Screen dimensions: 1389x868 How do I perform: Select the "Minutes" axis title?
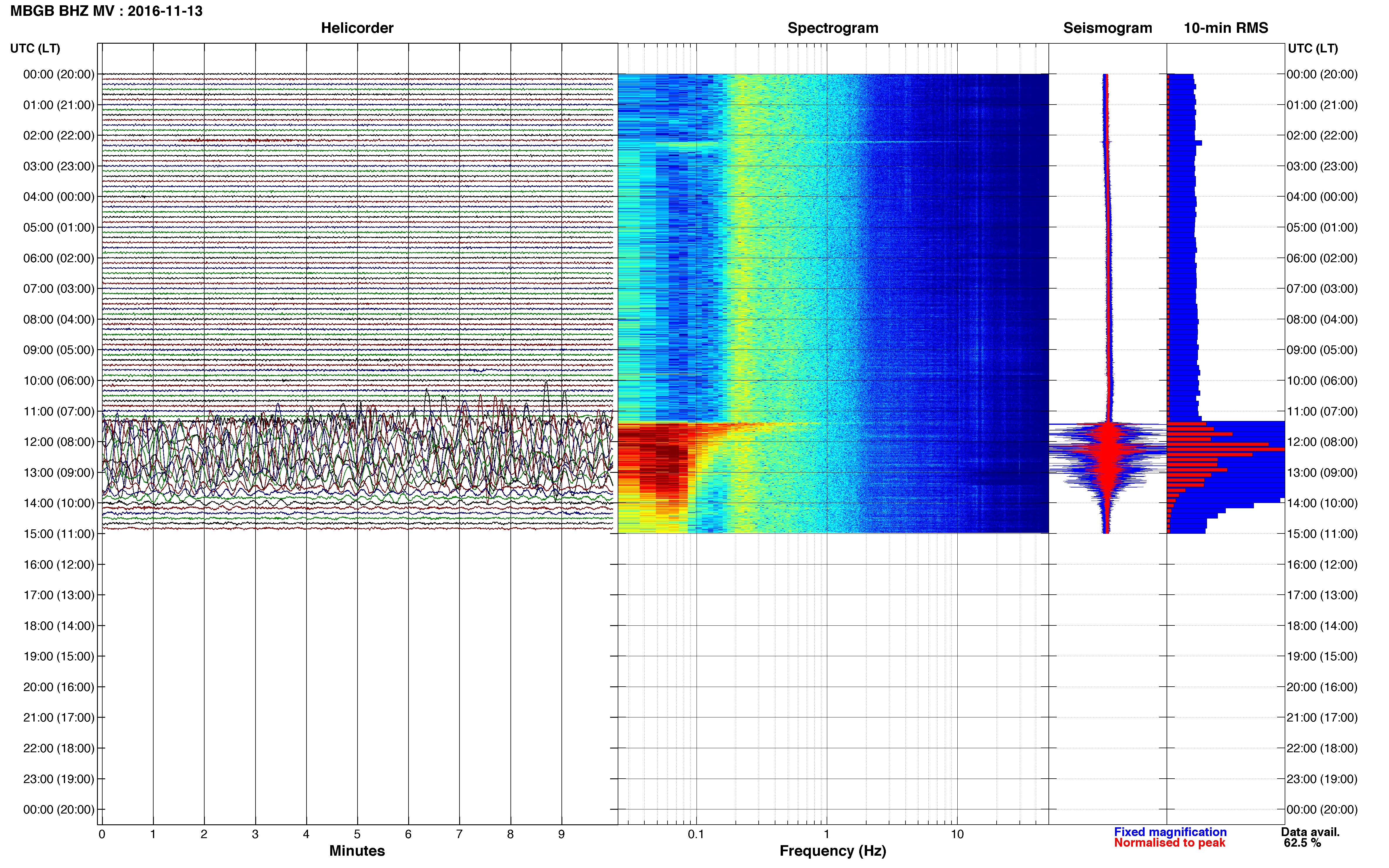[x=357, y=851]
